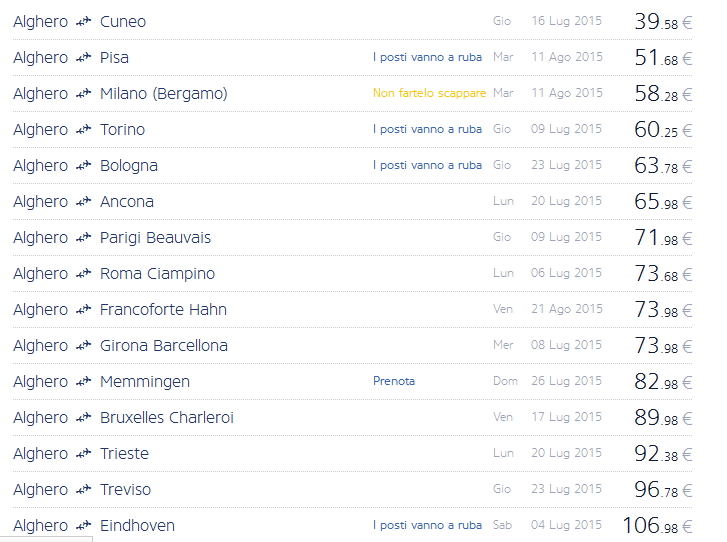This screenshot has height=542, width=727.
Task: Click the plane icon in the Cuneo row
Action: (84, 22)
